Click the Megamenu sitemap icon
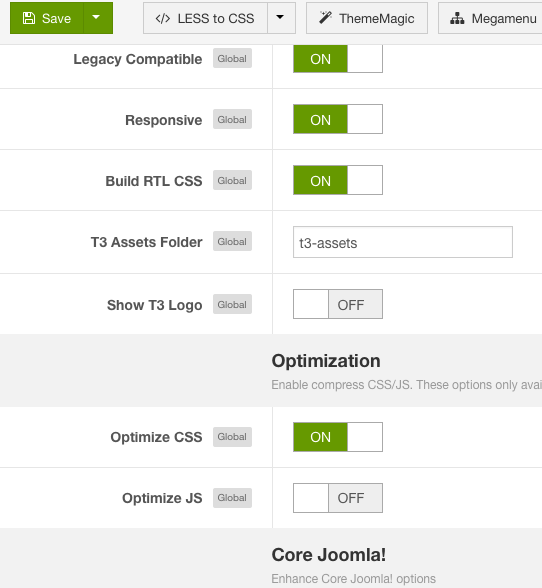 click(x=457, y=18)
